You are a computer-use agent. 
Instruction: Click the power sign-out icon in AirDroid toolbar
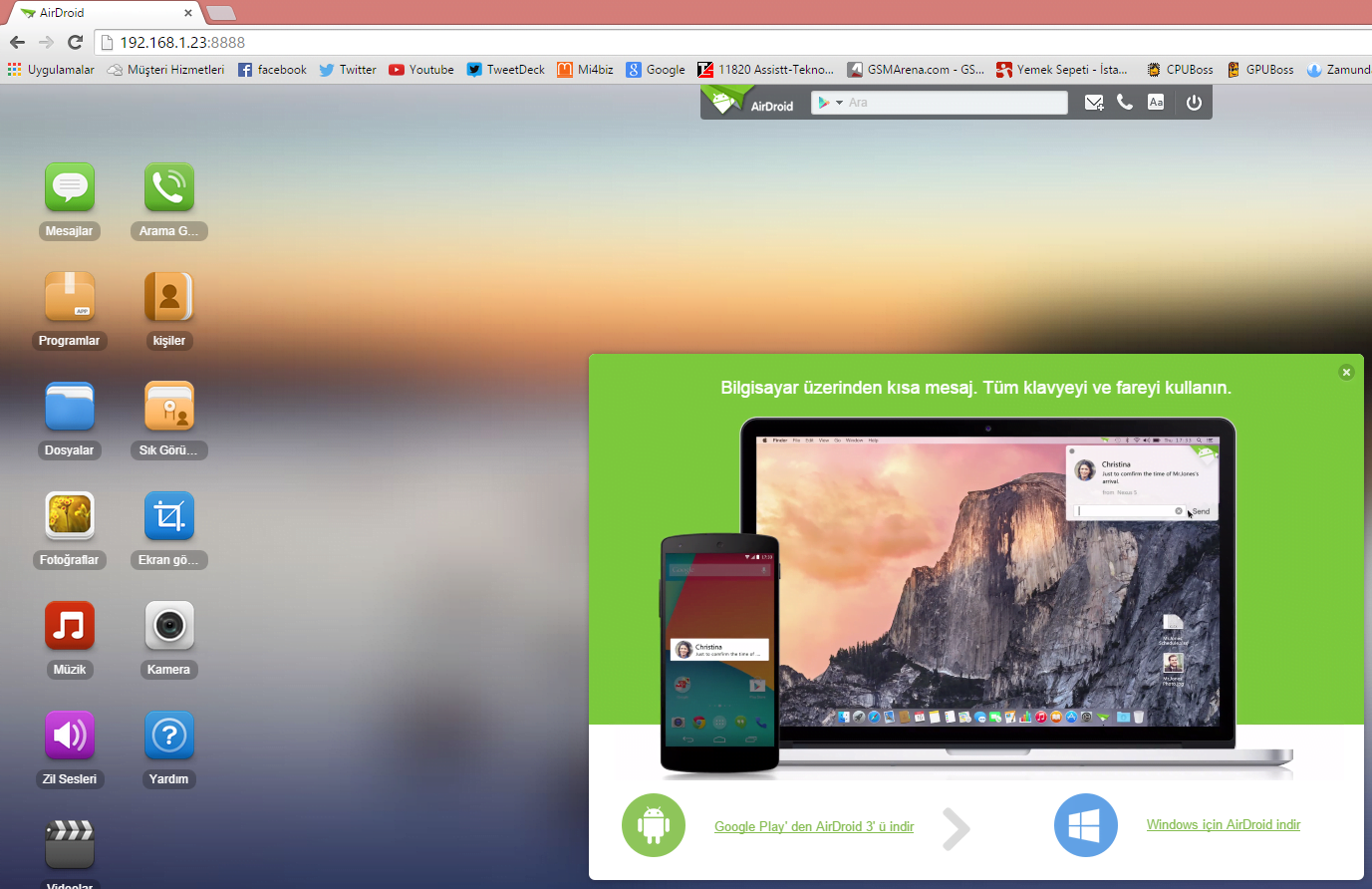1194,102
